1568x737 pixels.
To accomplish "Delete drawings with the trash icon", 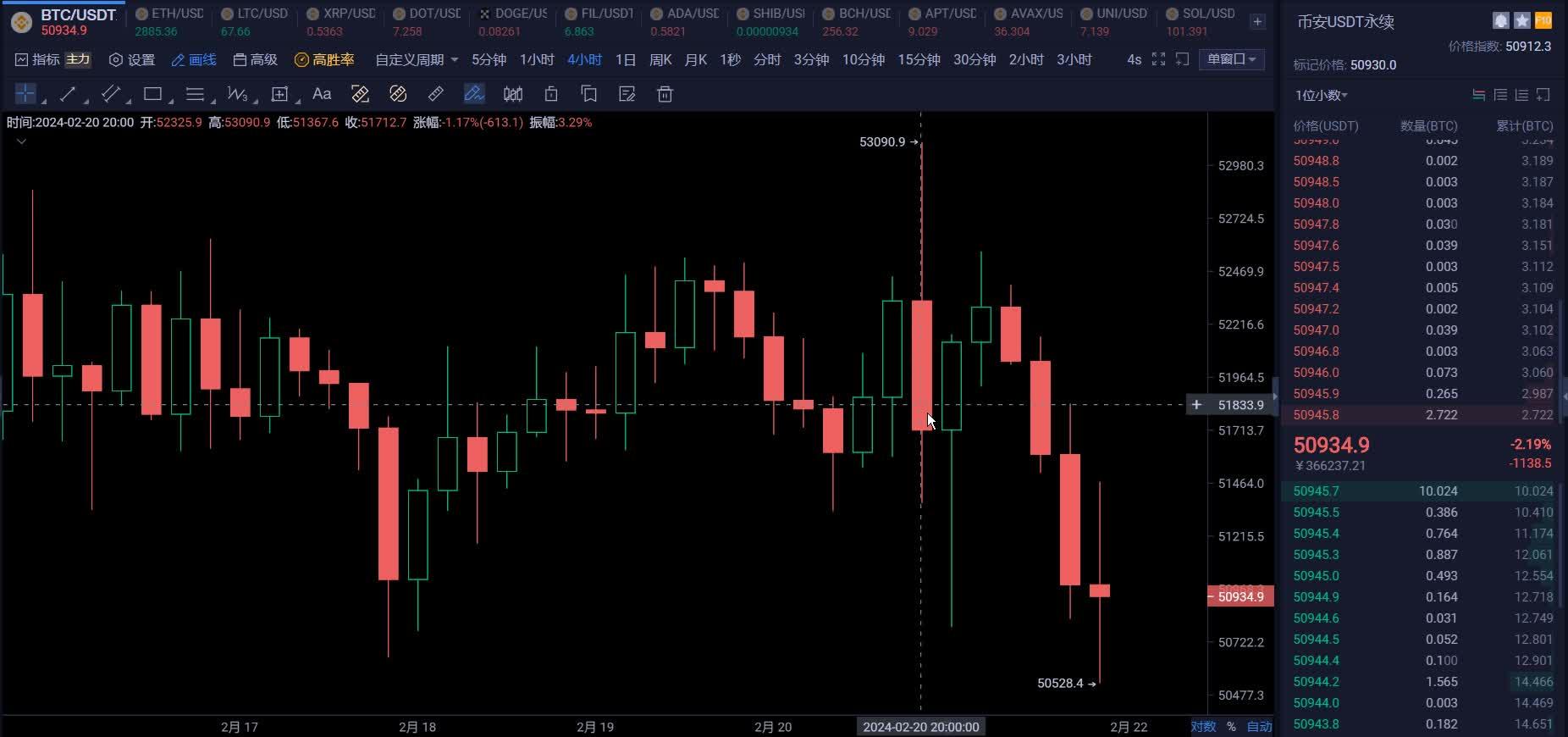I will (x=665, y=93).
